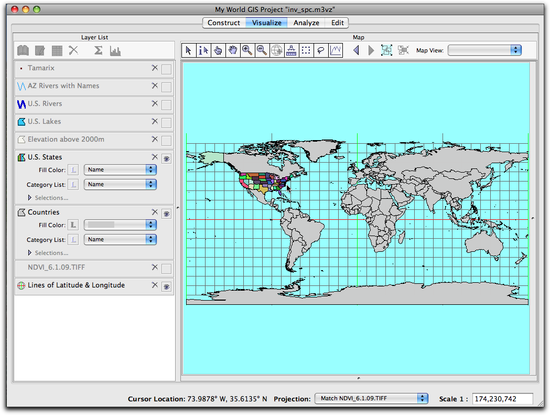The width and height of the screenshot is (550, 415).
Task: Show the NDVI_6.1.09.TIFF layer
Action: [166, 269]
